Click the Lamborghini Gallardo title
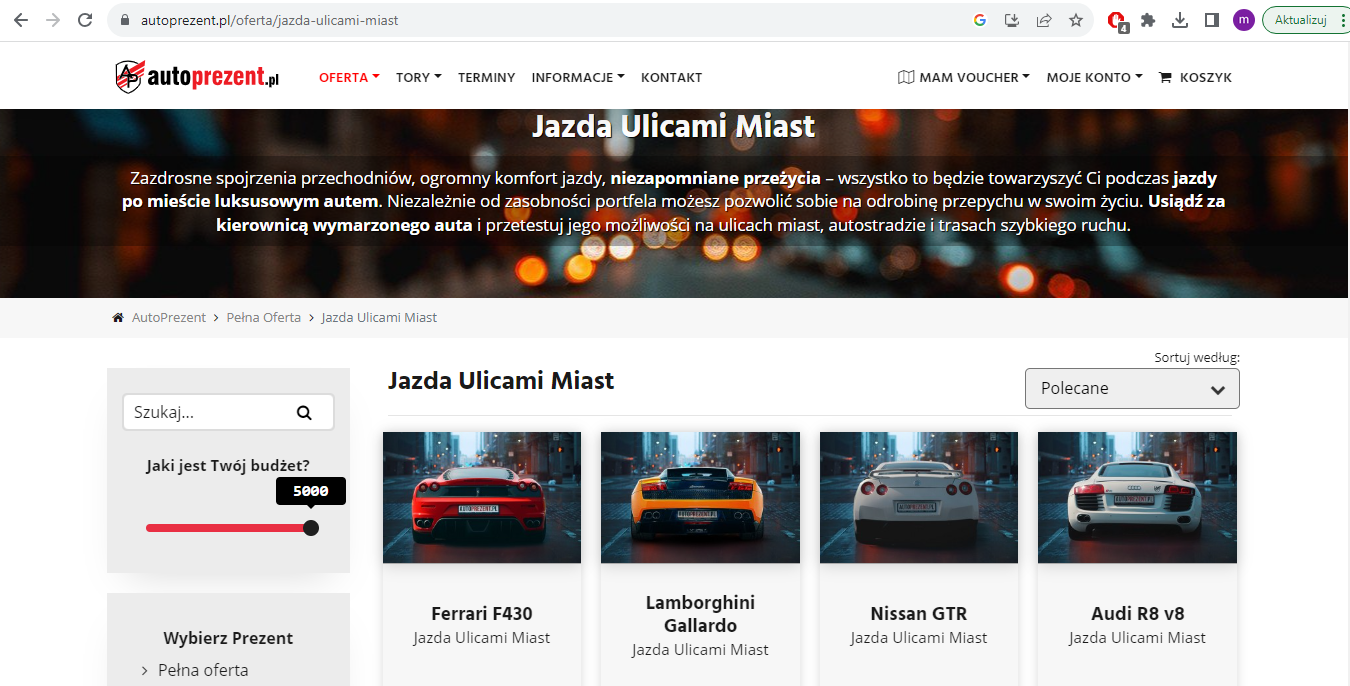Viewport: 1350px width, 686px height. (700, 614)
